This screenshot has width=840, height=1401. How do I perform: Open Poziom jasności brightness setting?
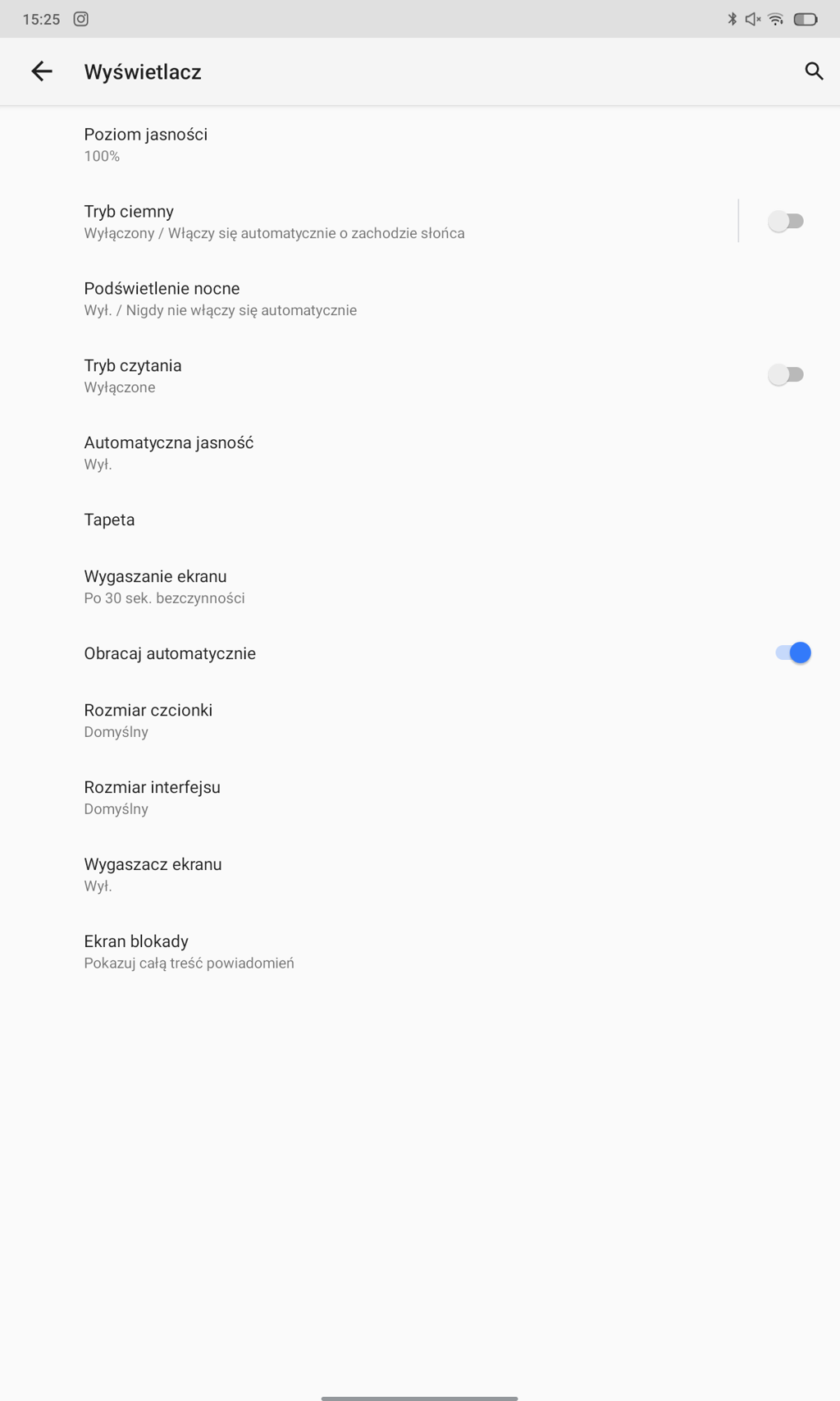coord(420,144)
